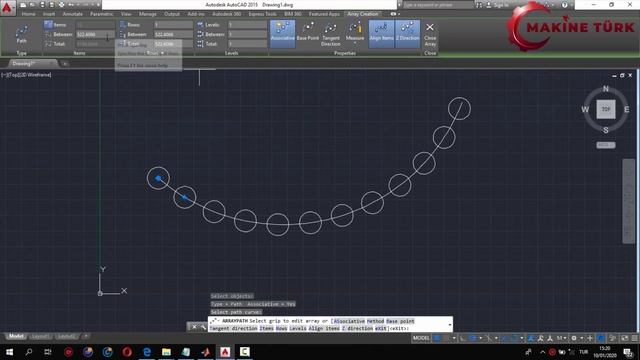Open the Opera browser taskbar icon
The height and width of the screenshot is (360, 640).
click(127, 352)
